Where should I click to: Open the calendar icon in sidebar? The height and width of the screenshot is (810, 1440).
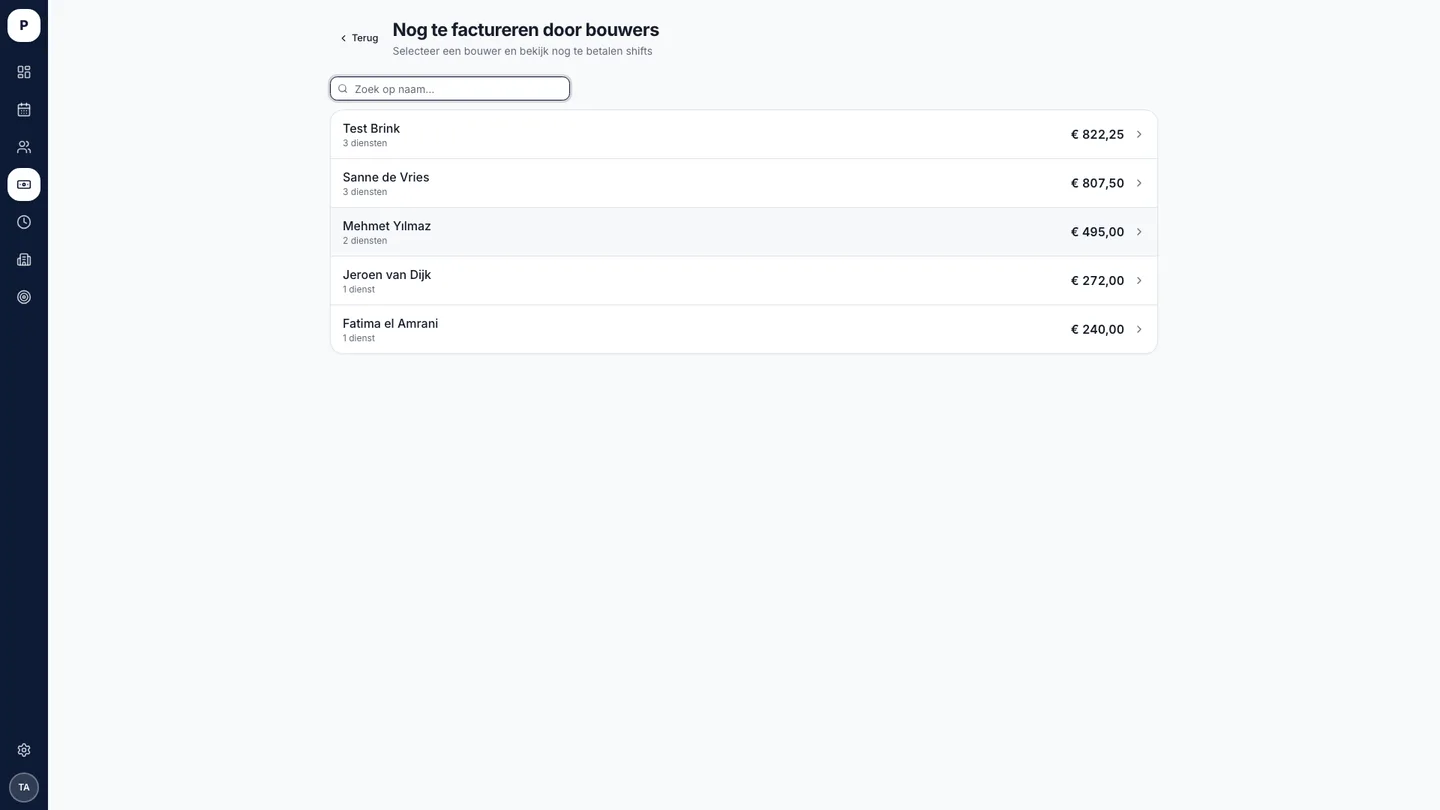tap(24, 109)
